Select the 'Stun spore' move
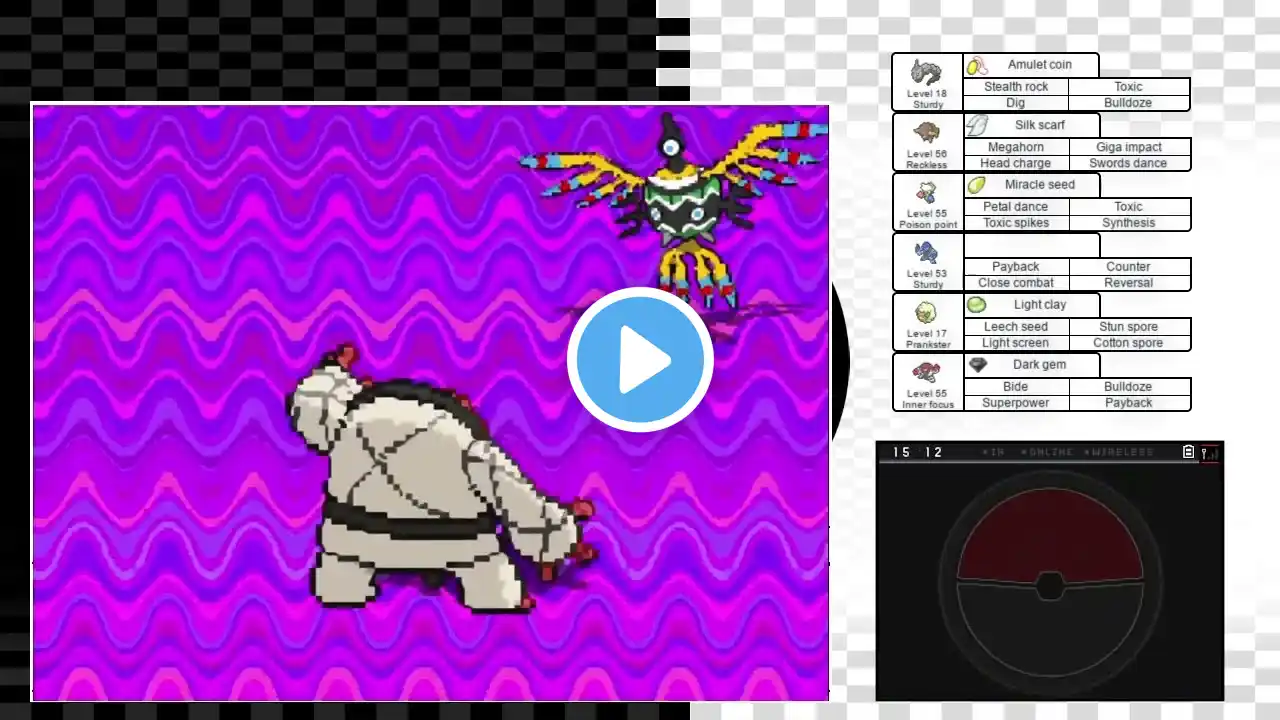This screenshot has height=720, width=1280. [x=1129, y=327]
